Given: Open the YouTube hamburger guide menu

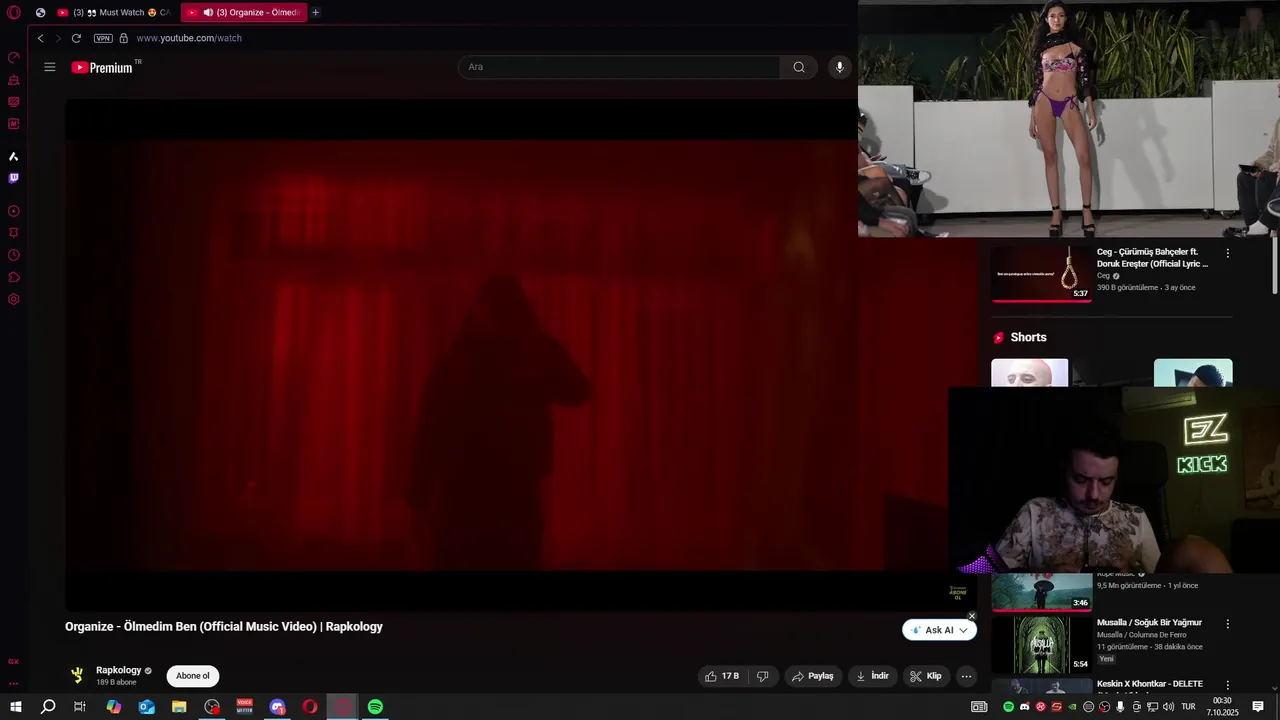Looking at the screenshot, I should click(49, 67).
